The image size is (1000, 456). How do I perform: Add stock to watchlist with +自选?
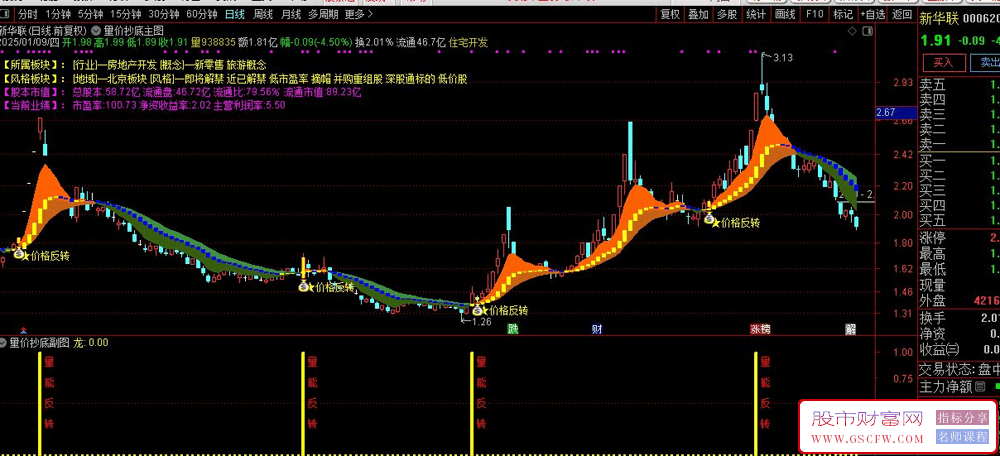(873, 14)
